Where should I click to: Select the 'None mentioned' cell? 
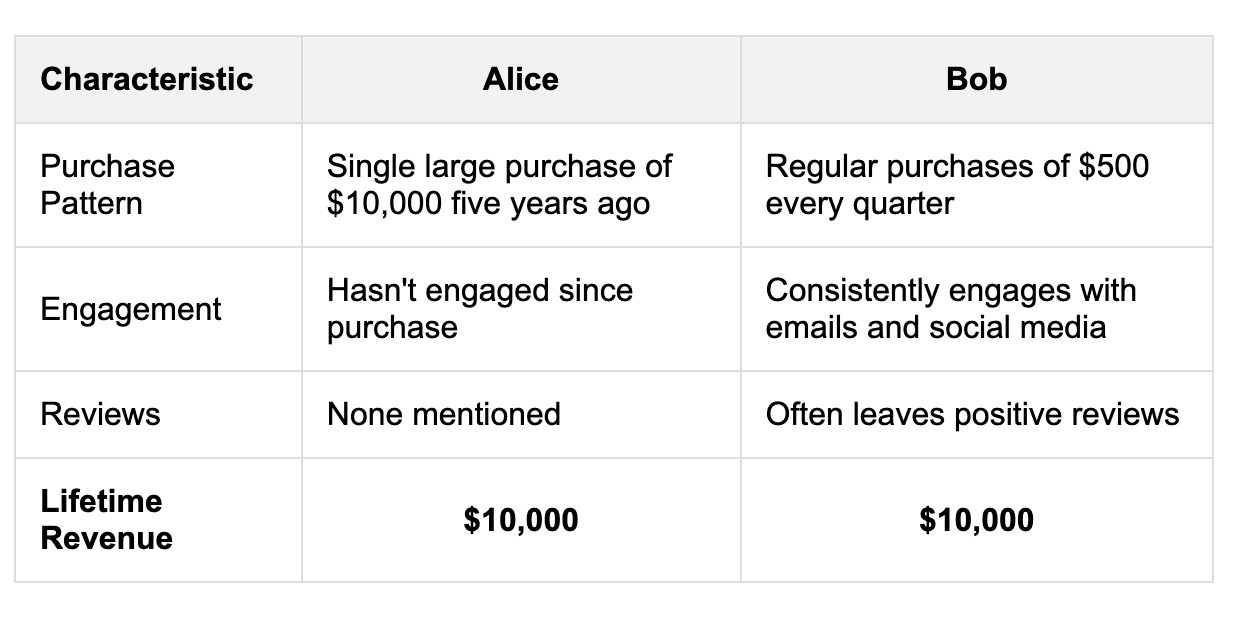pos(521,414)
